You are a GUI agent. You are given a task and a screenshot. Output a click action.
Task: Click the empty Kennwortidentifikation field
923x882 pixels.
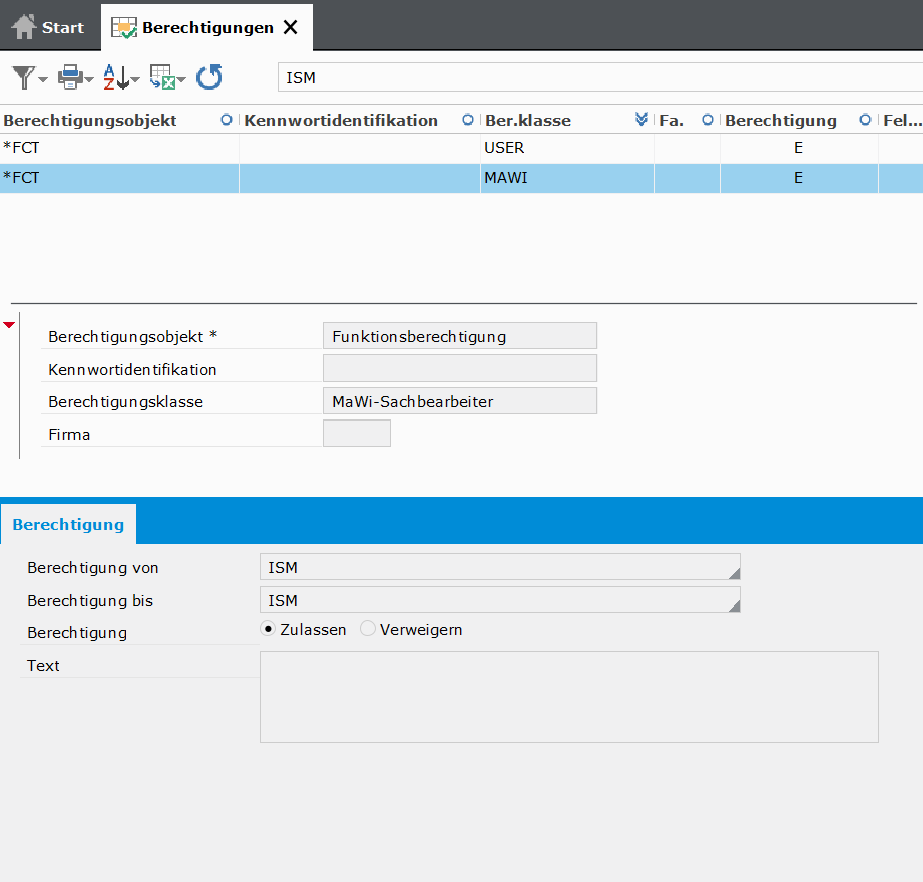tap(460, 368)
